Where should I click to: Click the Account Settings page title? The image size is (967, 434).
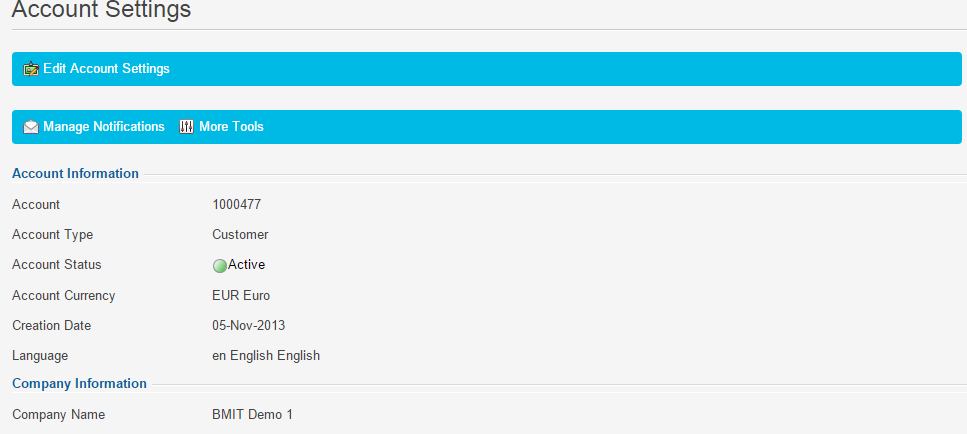click(101, 9)
